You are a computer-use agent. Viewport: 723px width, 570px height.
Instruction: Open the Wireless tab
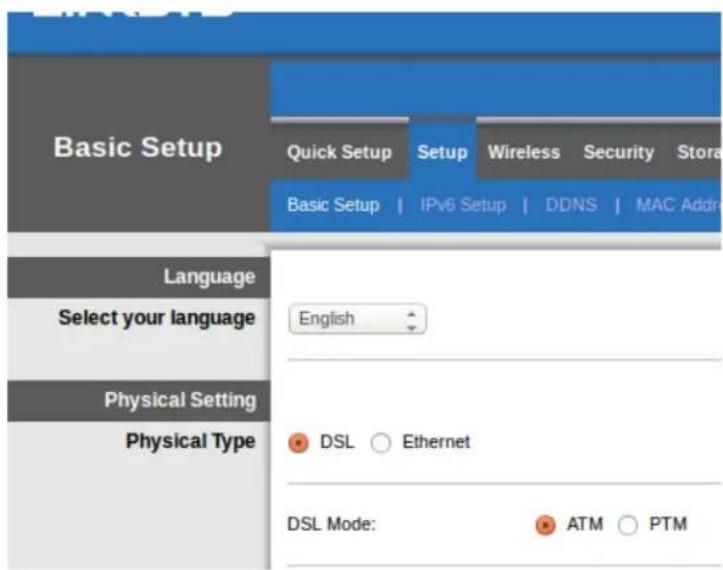click(524, 152)
